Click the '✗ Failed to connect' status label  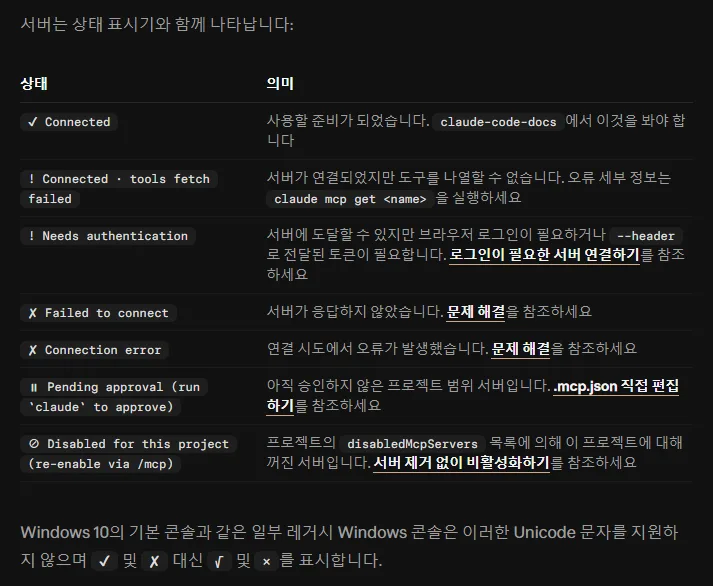[x=98, y=313]
